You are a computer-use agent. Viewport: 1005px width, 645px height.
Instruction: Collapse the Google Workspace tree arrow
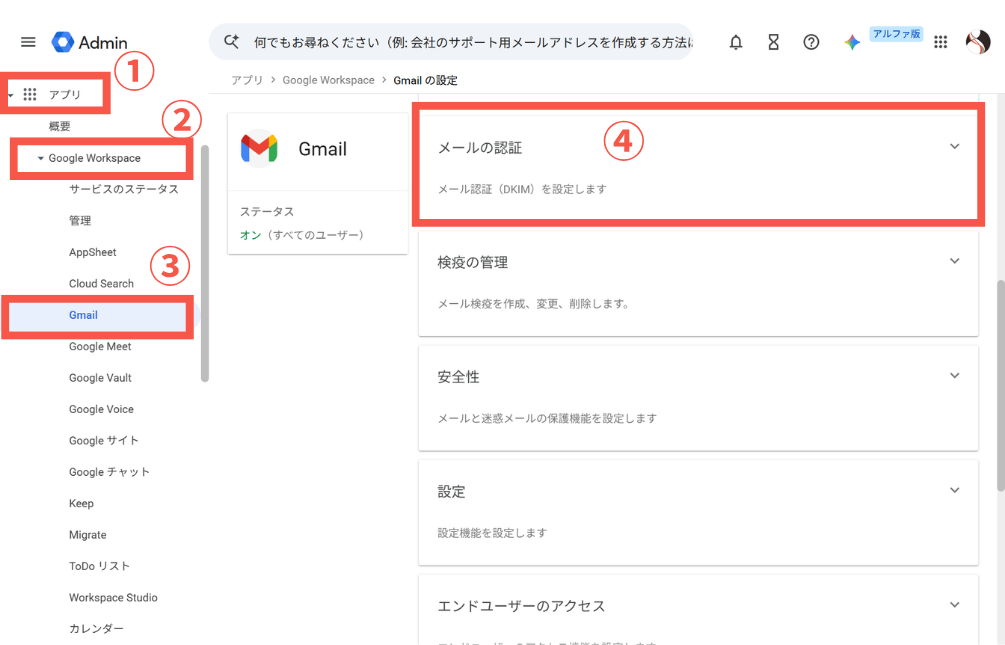(x=40, y=158)
